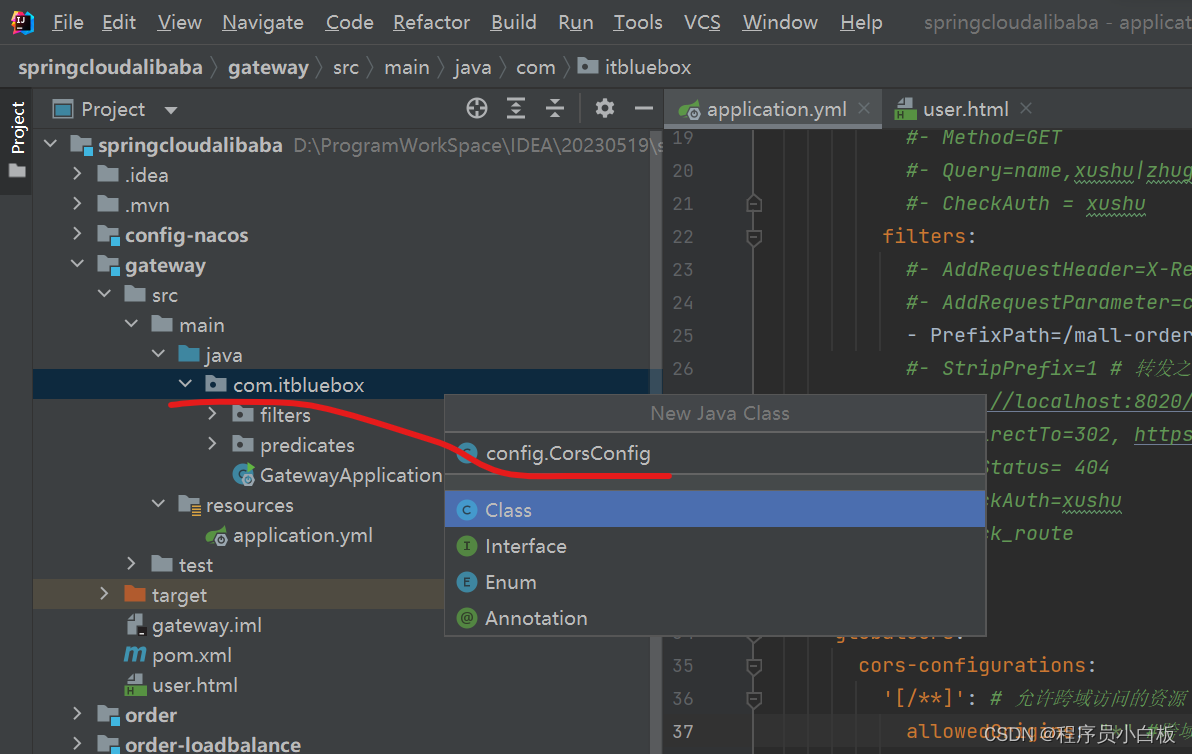
Task: Expand the .idea folder
Action: (x=77, y=173)
